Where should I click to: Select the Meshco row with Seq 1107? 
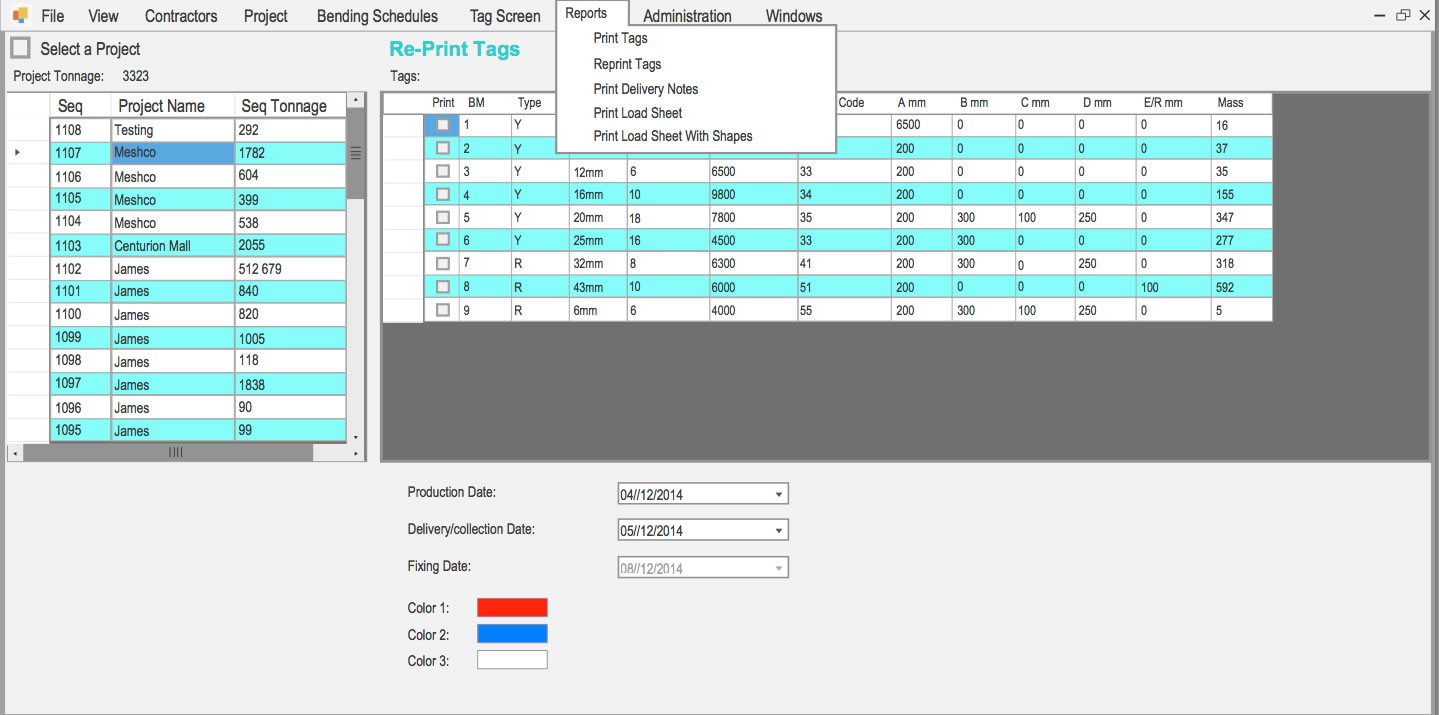pyautogui.click(x=172, y=153)
